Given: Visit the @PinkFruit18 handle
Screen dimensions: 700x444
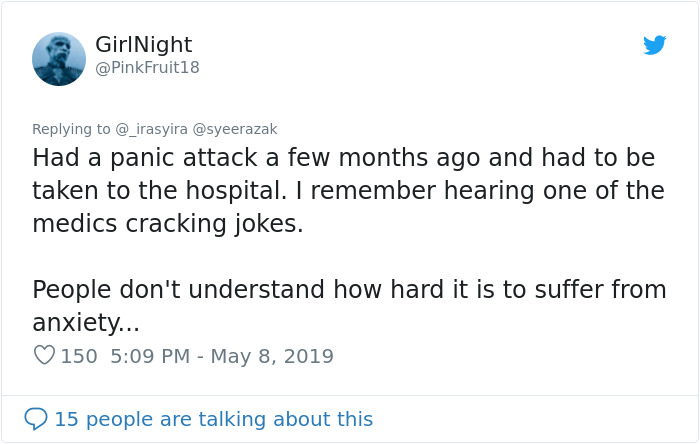Looking at the screenshot, I should tap(147, 68).
